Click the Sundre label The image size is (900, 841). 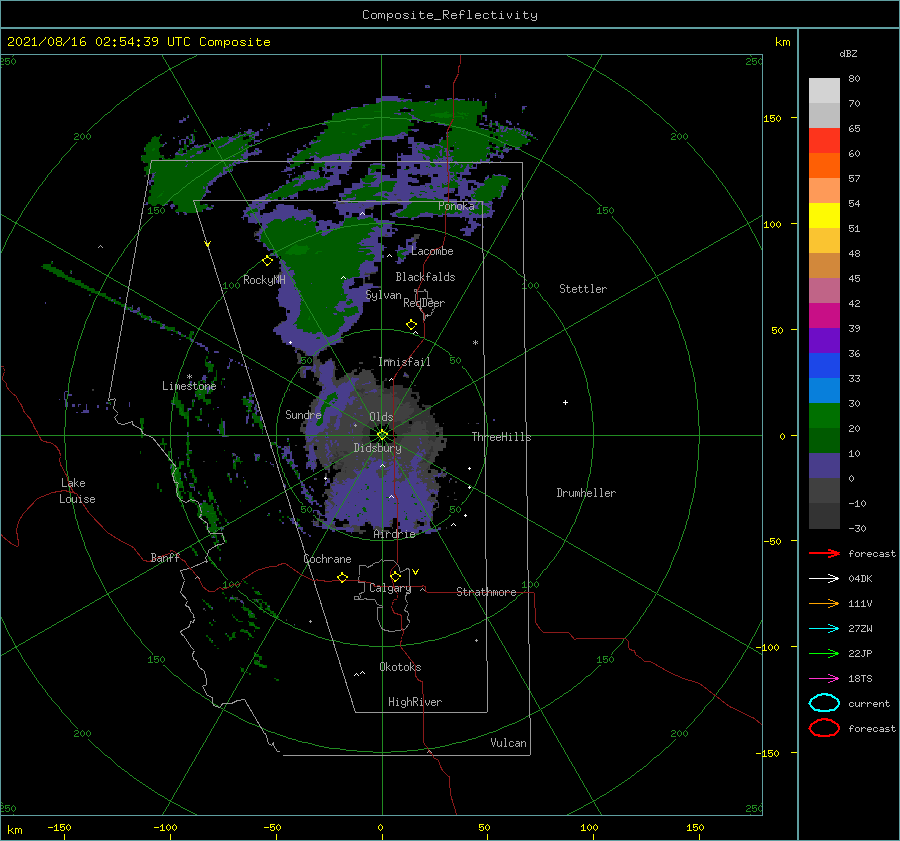(303, 414)
